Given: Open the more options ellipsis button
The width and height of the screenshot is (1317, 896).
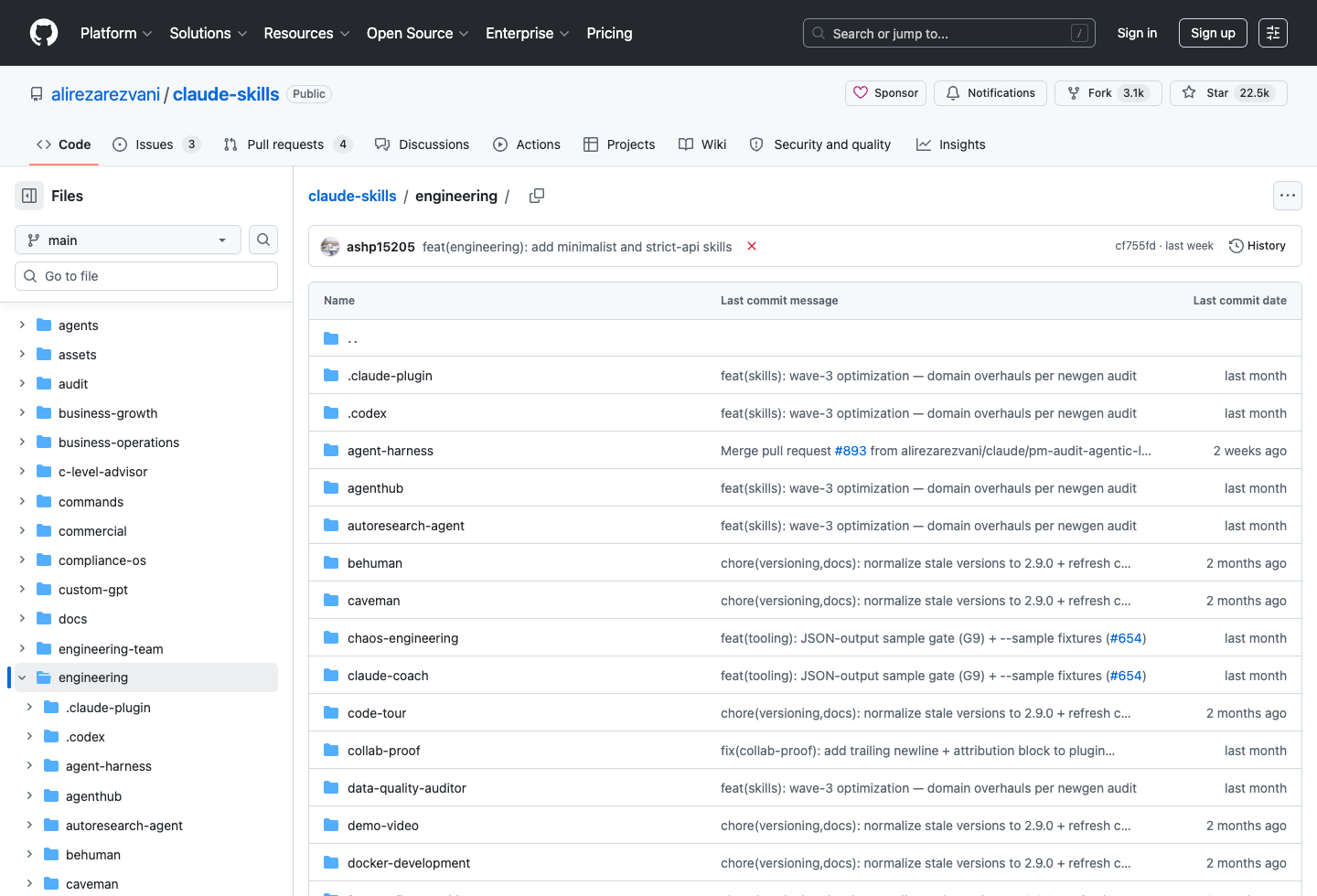Looking at the screenshot, I should point(1288,196).
